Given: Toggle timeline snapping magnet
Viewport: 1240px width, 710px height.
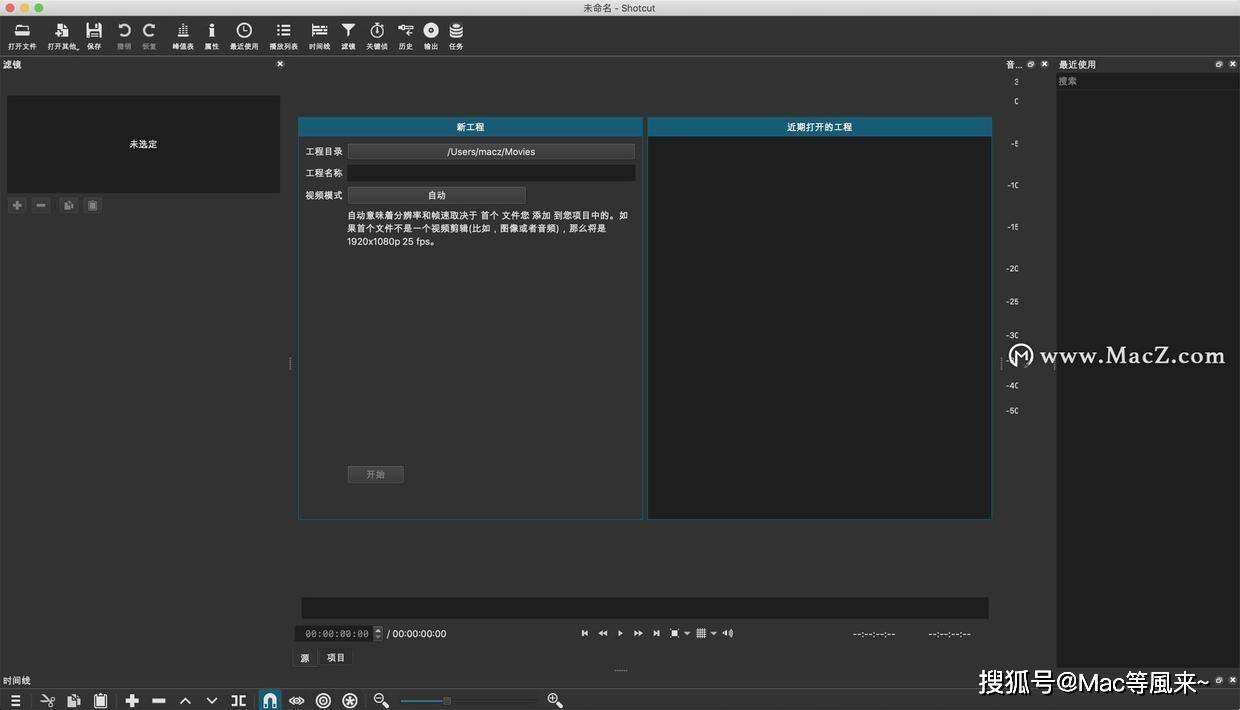Looking at the screenshot, I should click(x=270, y=700).
